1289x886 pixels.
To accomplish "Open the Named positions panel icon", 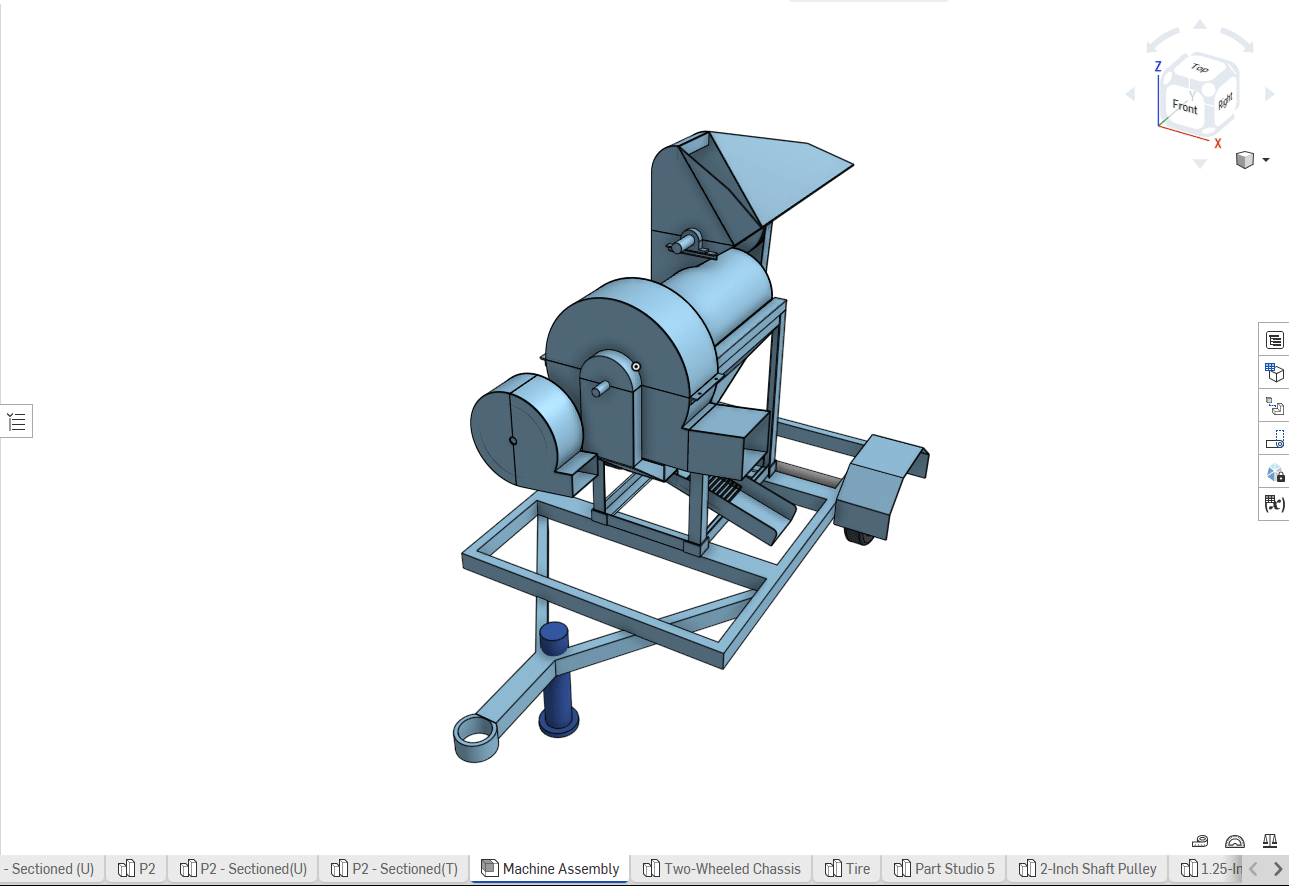I will tap(1274, 438).
